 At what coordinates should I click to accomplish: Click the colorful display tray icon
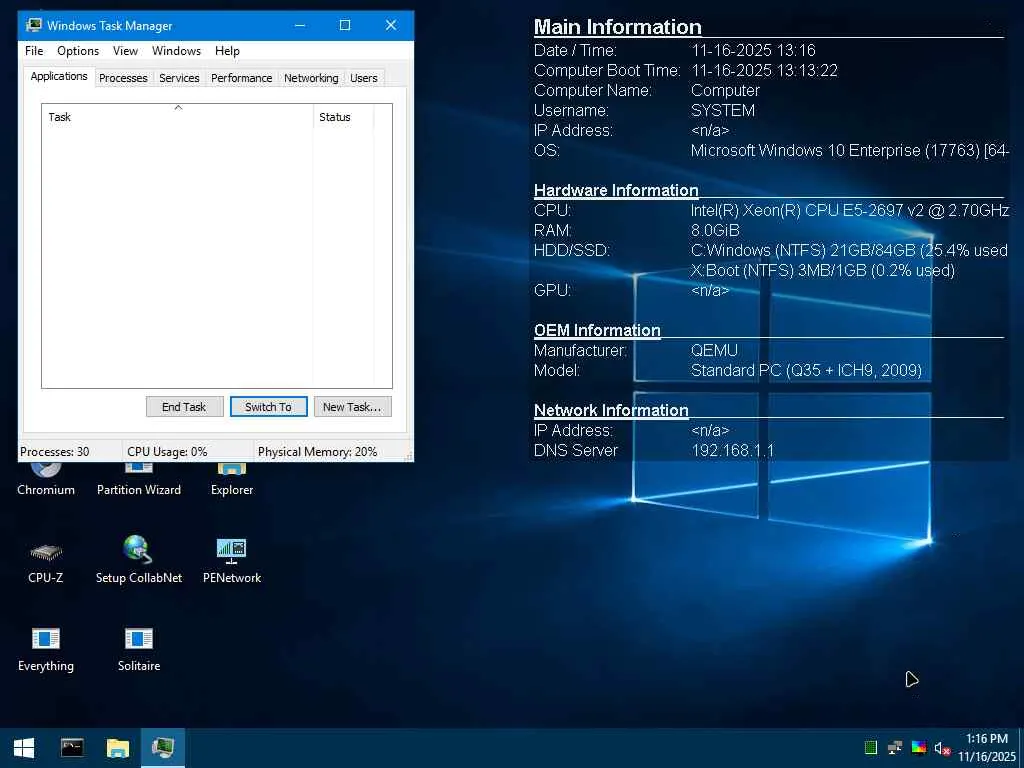tap(919, 748)
